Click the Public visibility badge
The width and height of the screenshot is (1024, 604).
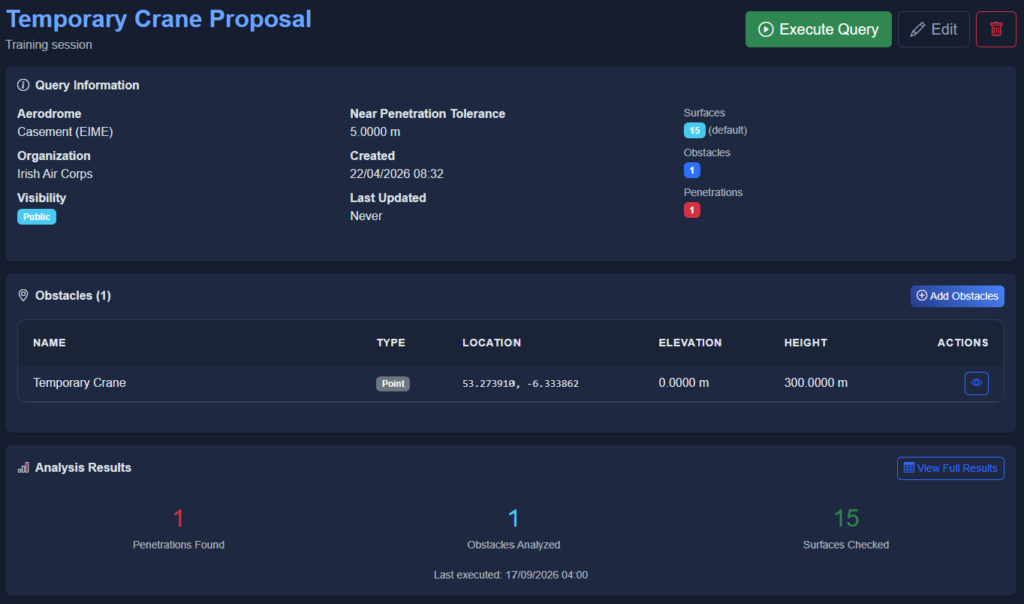[x=37, y=217]
